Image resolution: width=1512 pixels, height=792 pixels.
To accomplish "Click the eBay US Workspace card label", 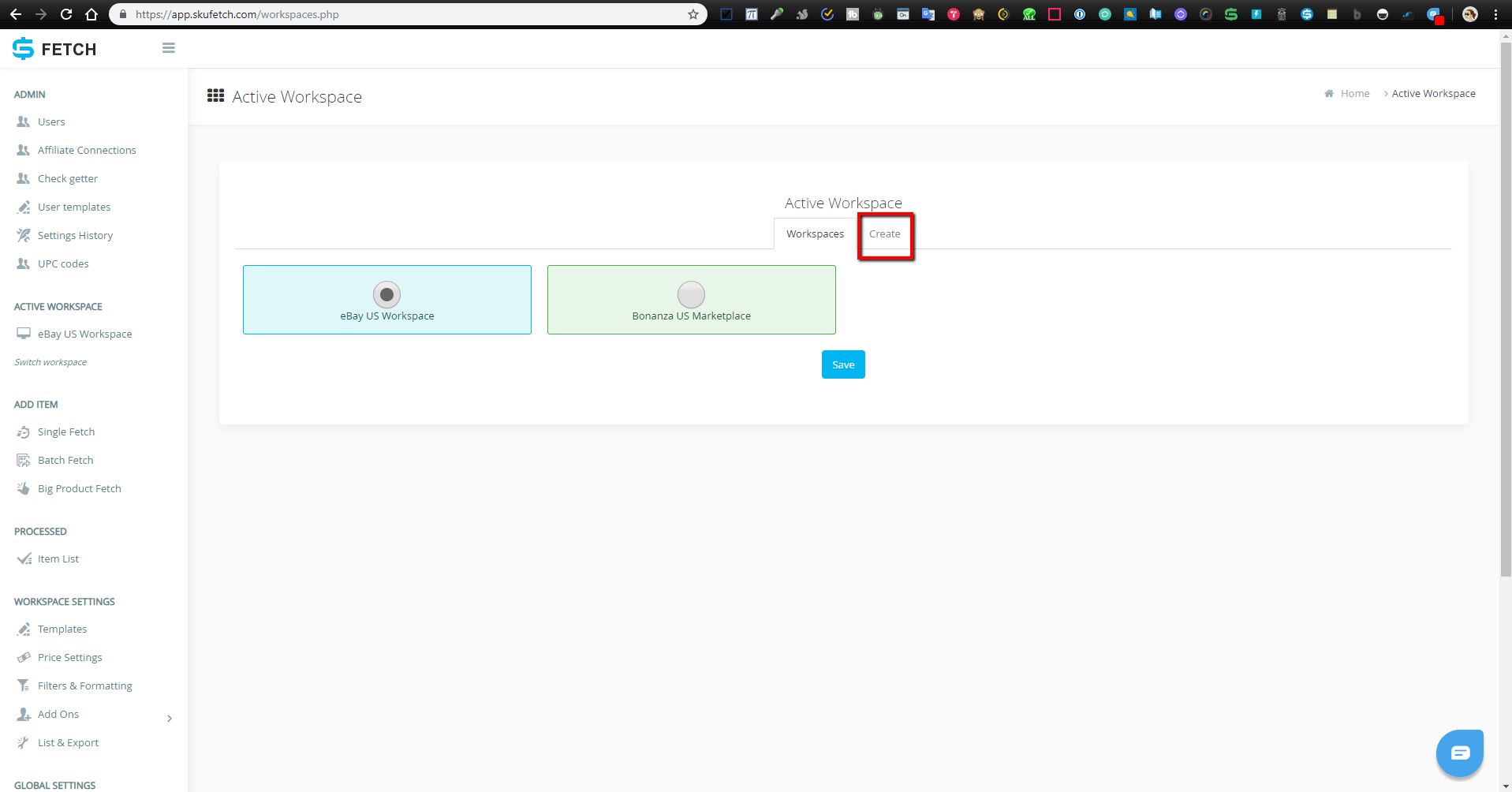I will pos(386,316).
